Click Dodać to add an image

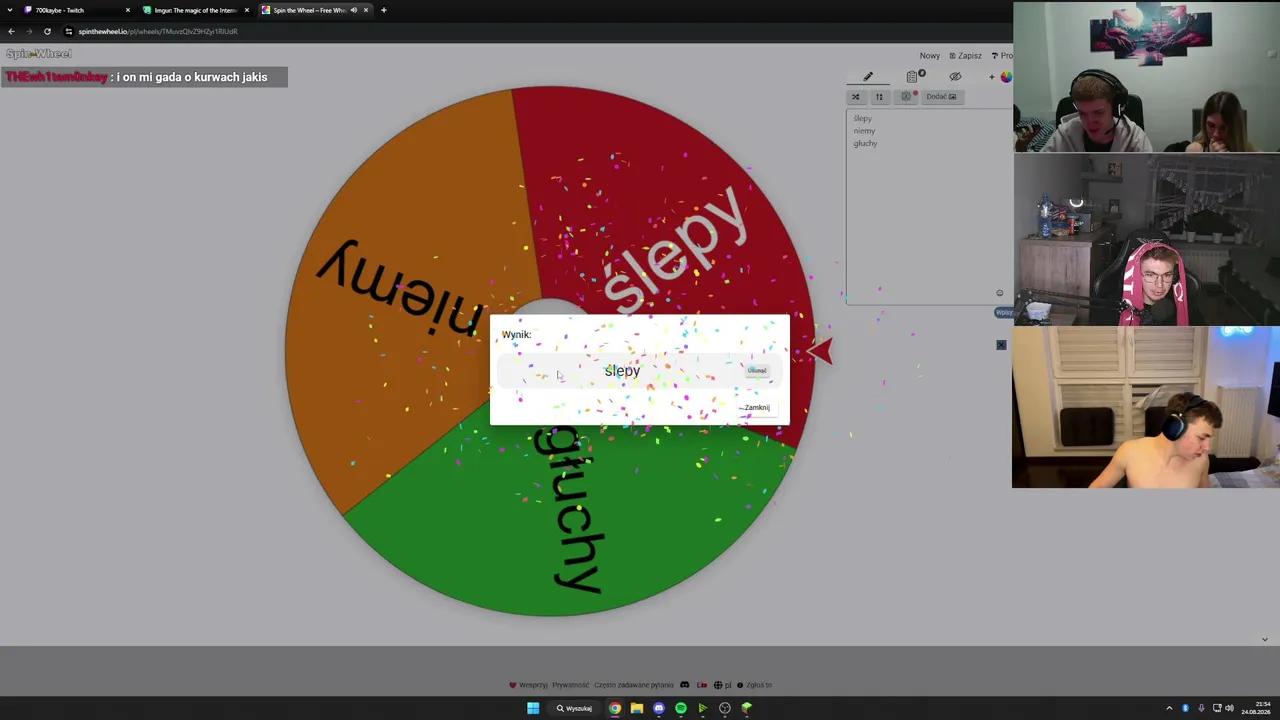(941, 97)
